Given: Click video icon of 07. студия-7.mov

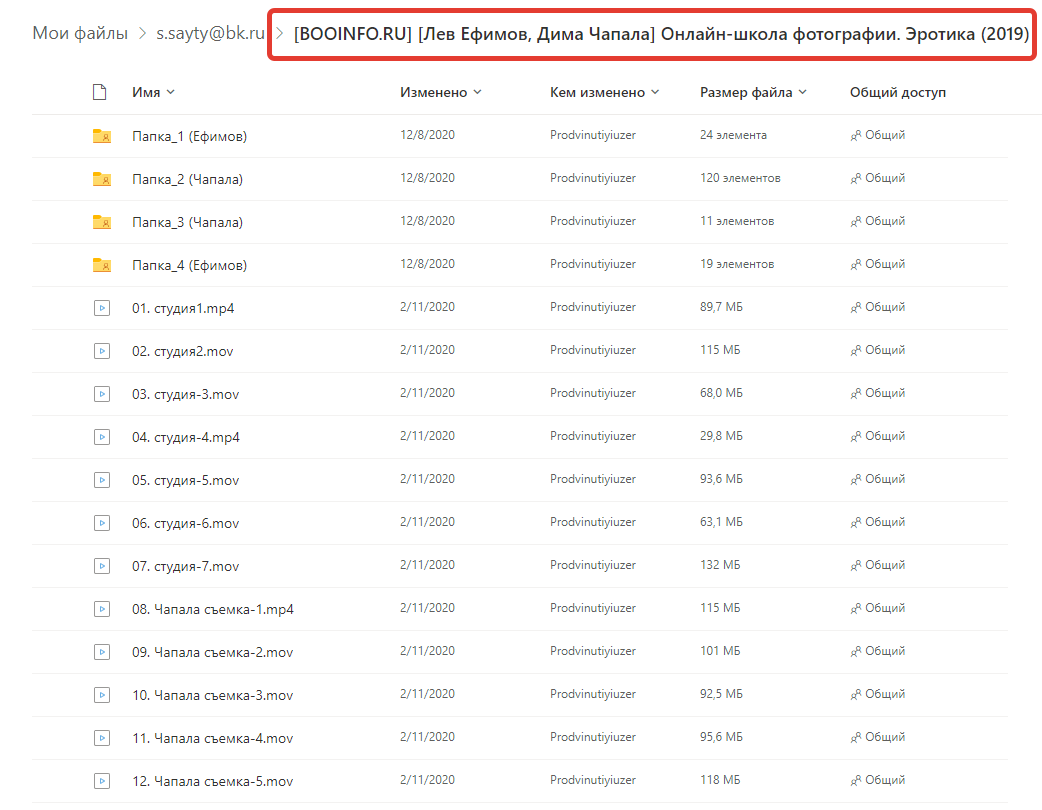Looking at the screenshot, I should click(102, 566).
